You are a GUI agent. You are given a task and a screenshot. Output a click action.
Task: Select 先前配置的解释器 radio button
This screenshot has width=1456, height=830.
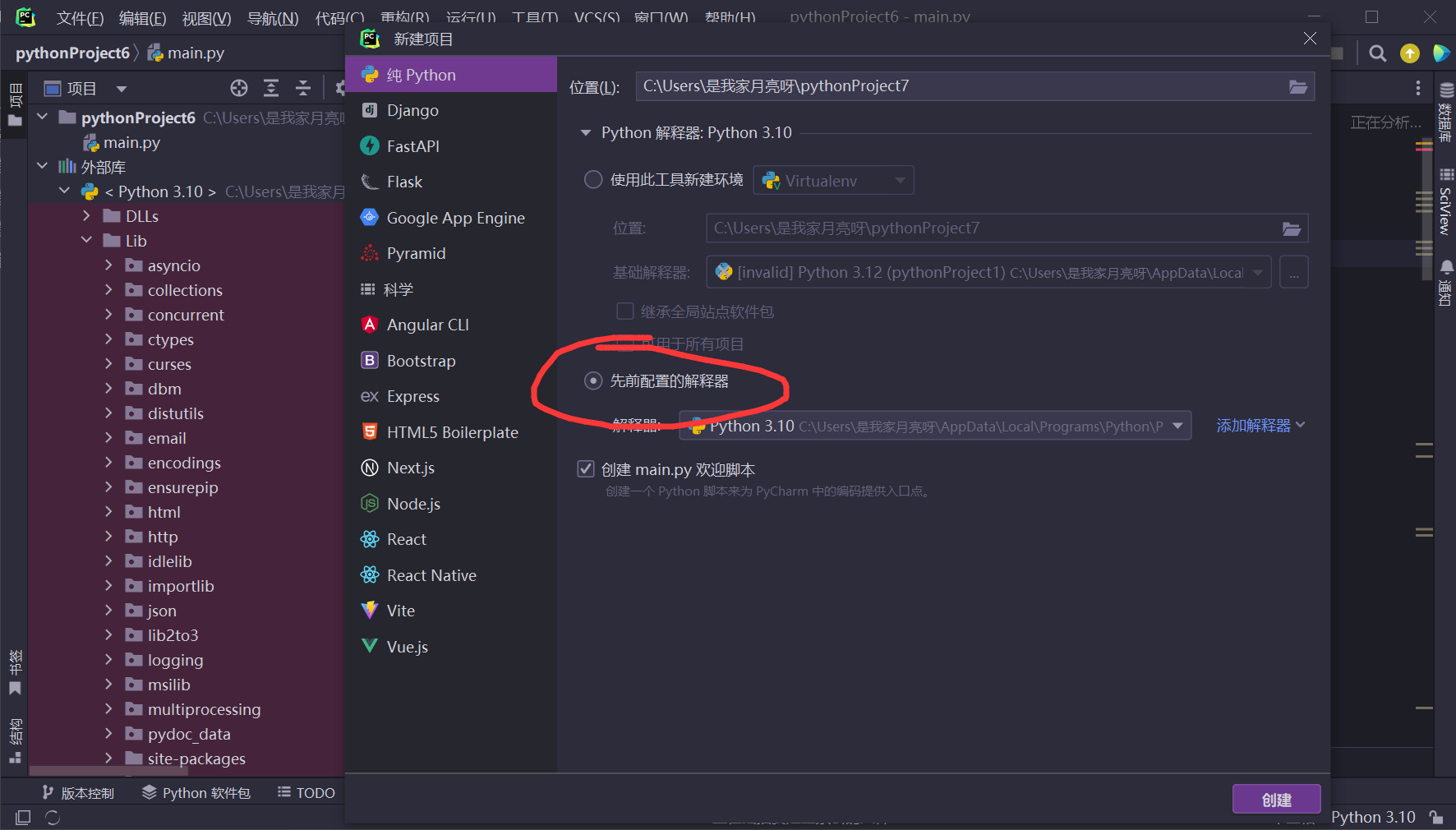point(592,380)
